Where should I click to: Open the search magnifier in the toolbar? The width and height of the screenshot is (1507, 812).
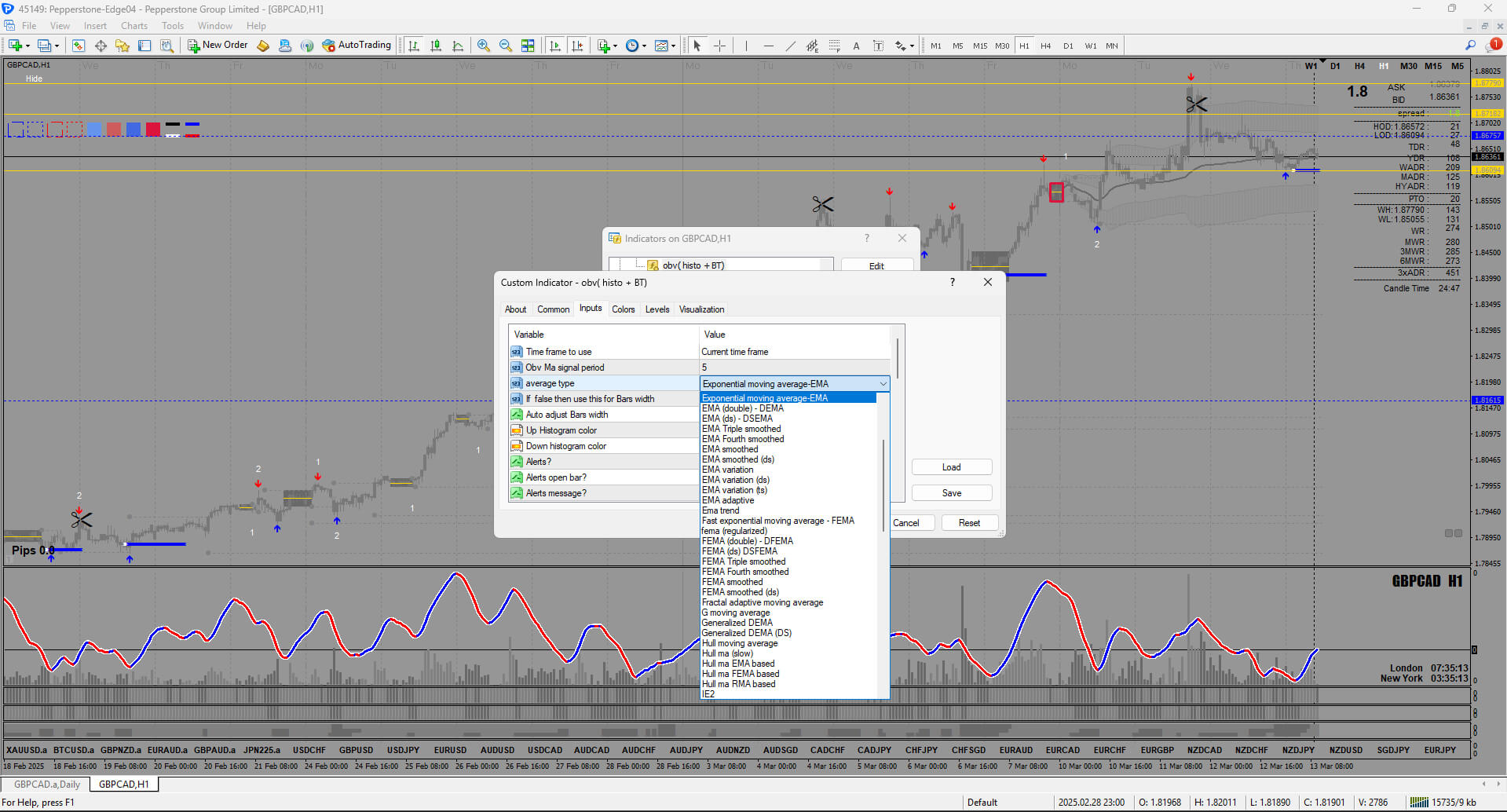coord(1470,46)
